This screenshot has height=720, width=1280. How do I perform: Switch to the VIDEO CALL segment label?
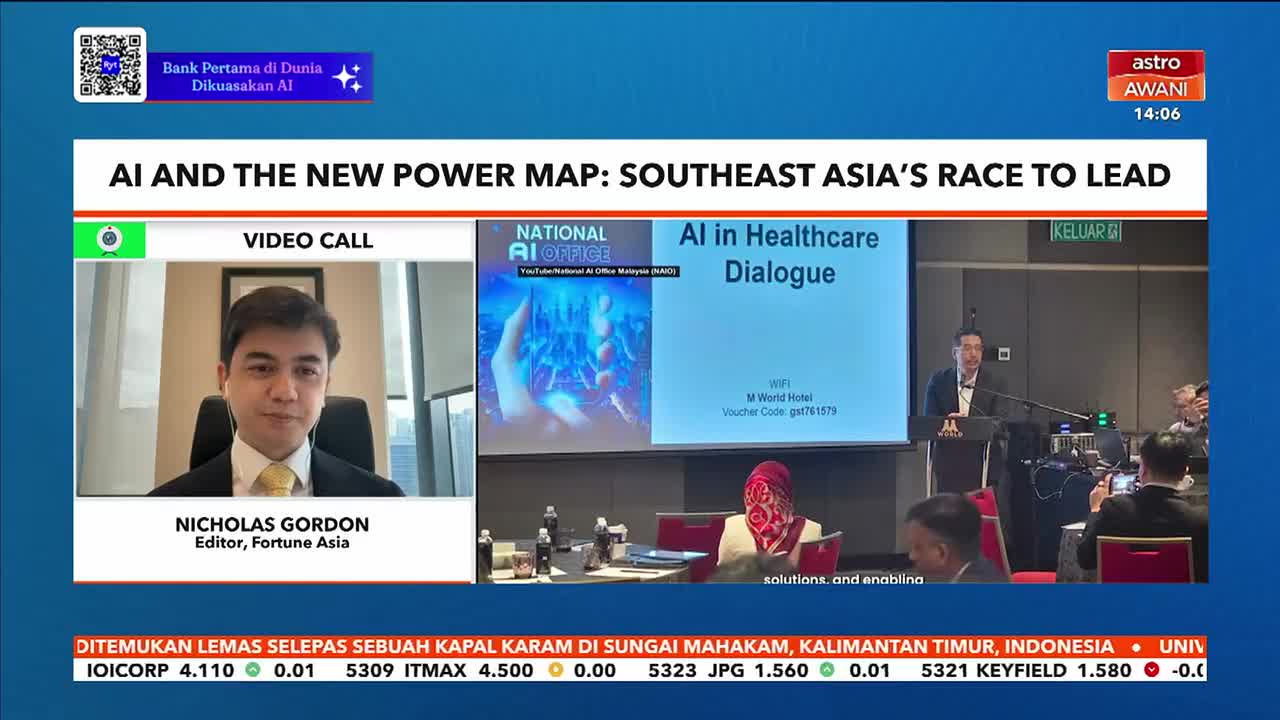(x=307, y=241)
